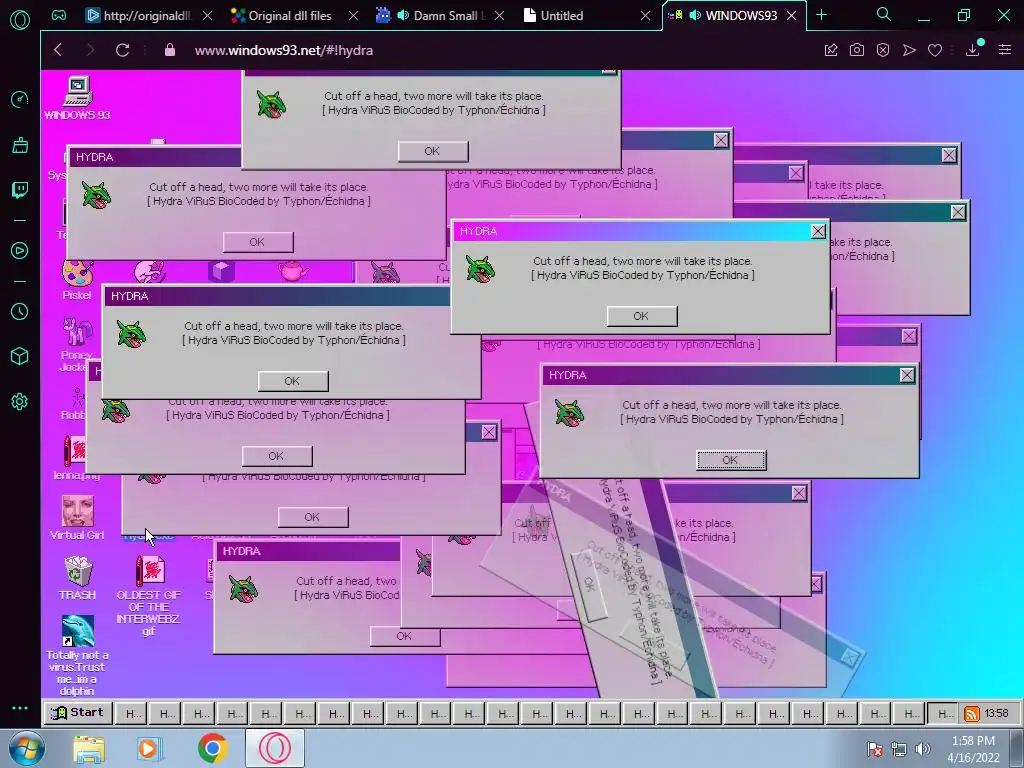The height and width of the screenshot is (768, 1024).
Task: Click the edit pencil icon in address bar
Action: [x=831, y=50]
